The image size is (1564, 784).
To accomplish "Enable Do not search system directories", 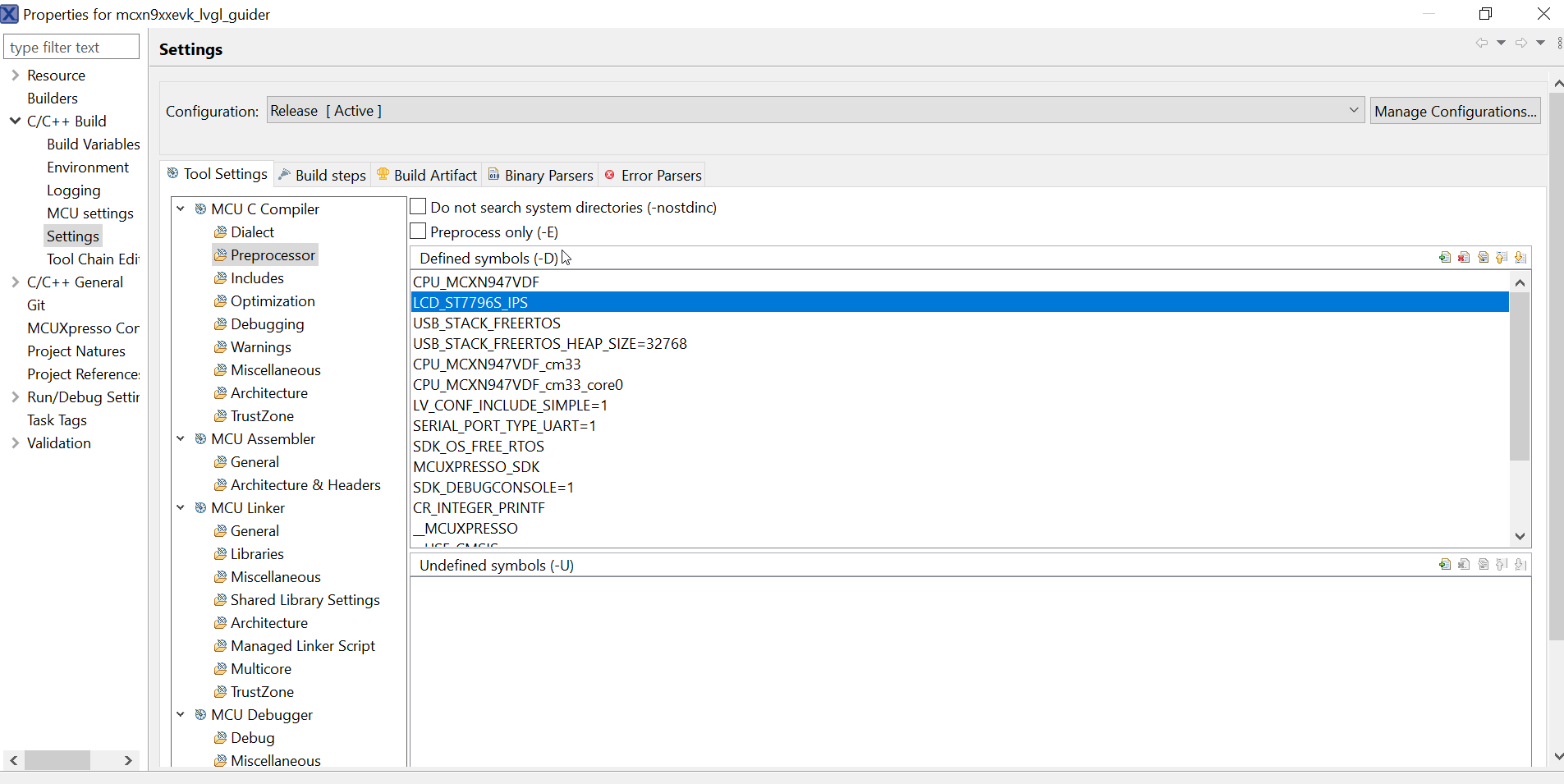I will 418,207.
